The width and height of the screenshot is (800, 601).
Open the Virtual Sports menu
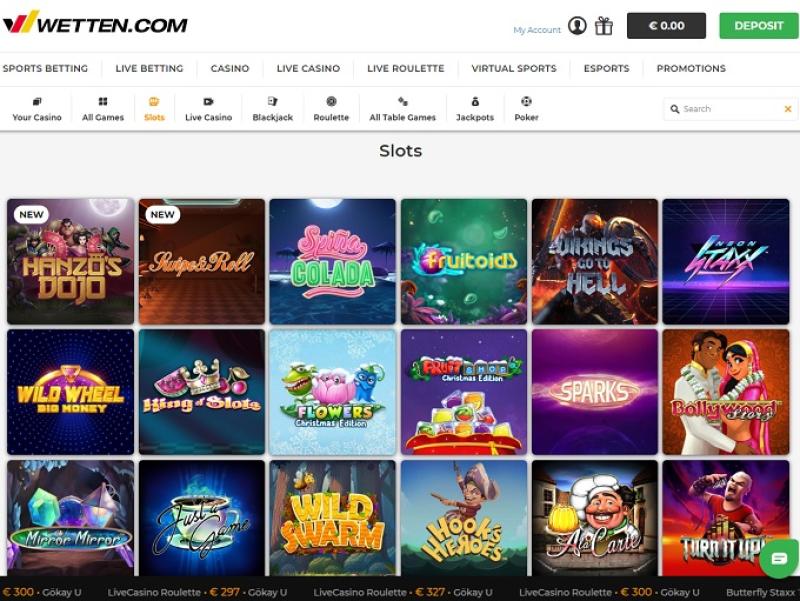[514, 68]
